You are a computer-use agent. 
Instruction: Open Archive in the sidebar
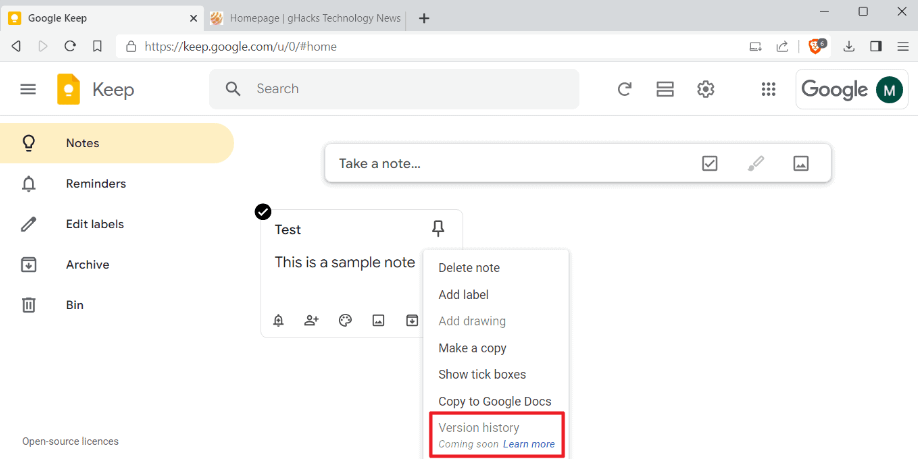(117, 265)
